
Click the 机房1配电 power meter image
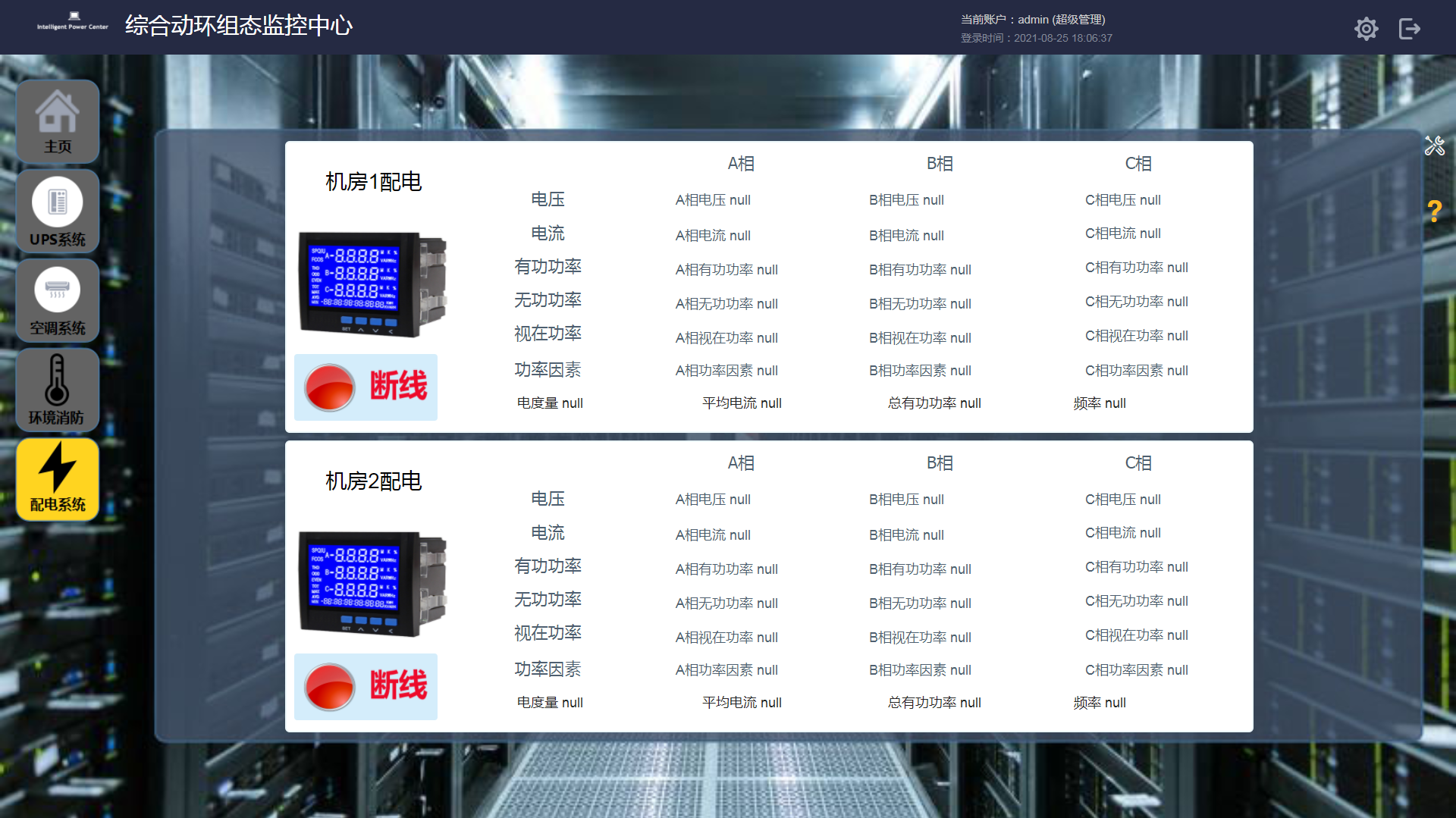[x=372, y=284]
